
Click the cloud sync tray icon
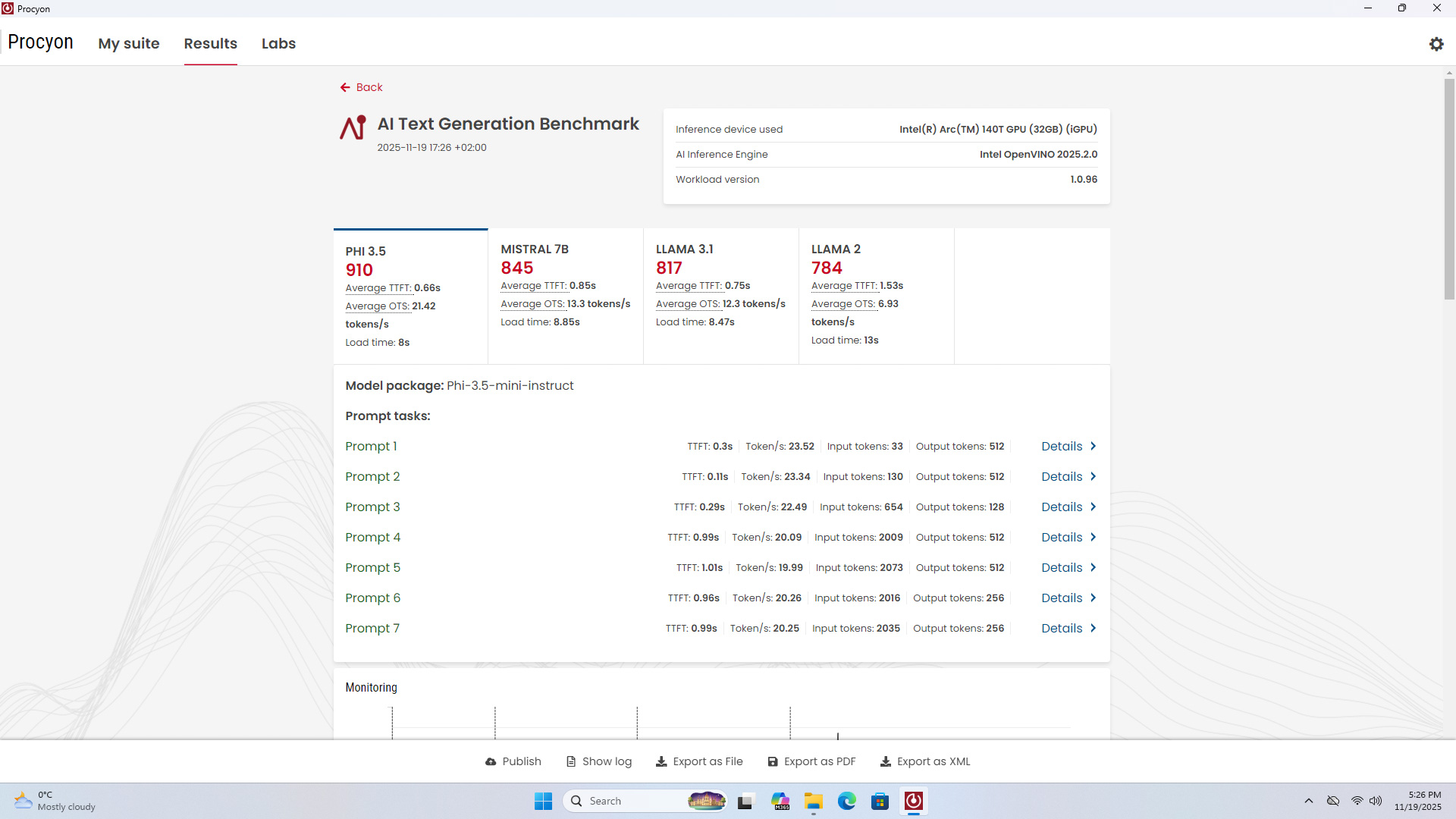[1333, 801]
